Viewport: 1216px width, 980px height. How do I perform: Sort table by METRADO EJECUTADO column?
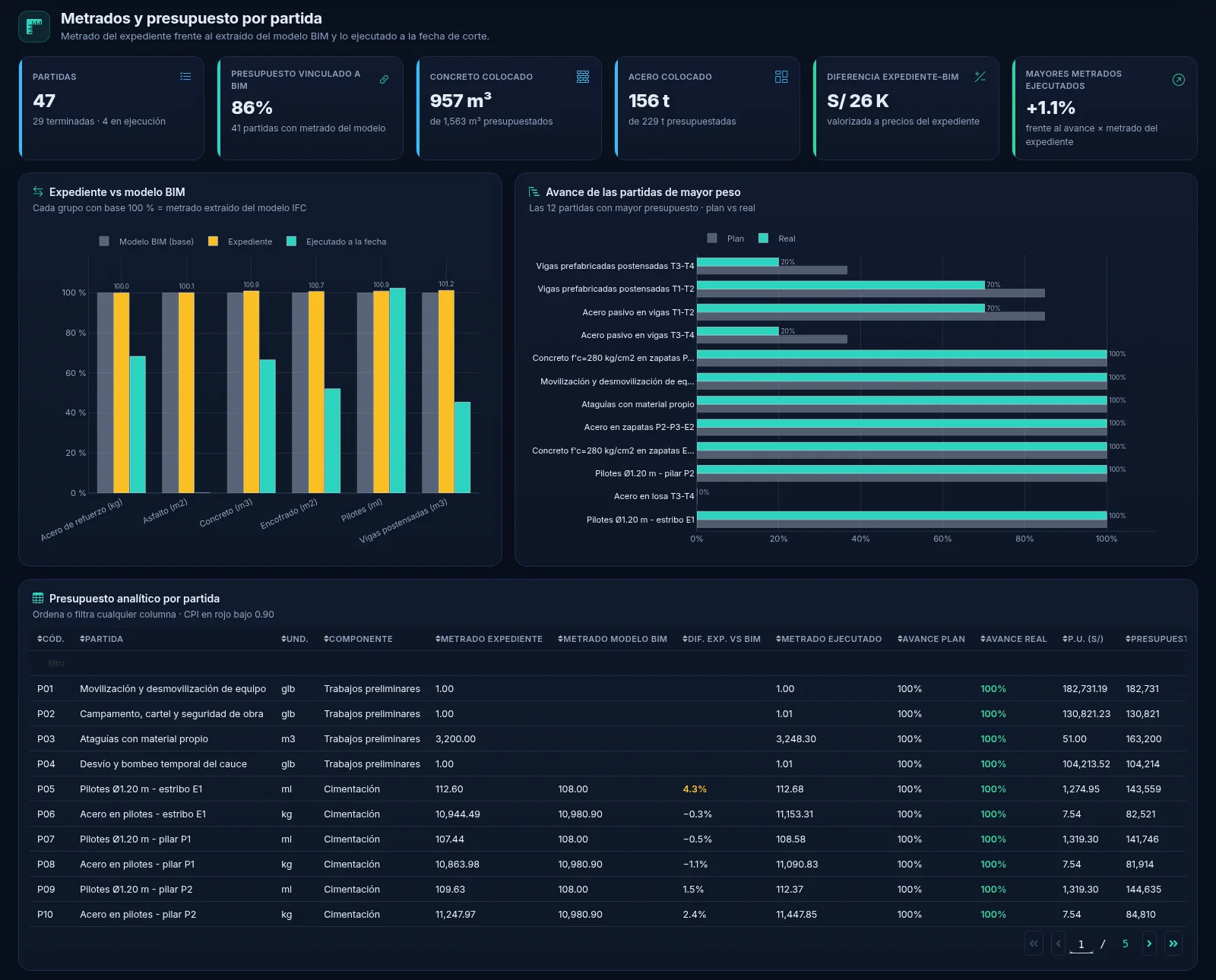click(x=828, y=639)
